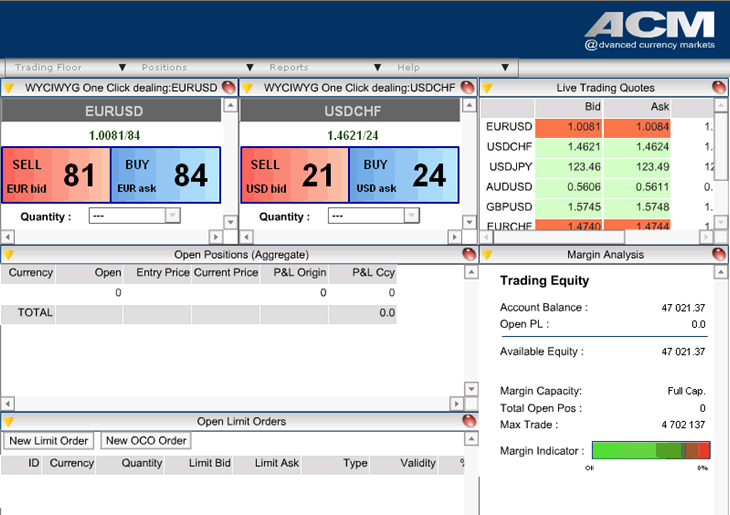Click the Open Positions scroll right arrow
The height and width of the screenshot is (515, 730).
point(456,403)
